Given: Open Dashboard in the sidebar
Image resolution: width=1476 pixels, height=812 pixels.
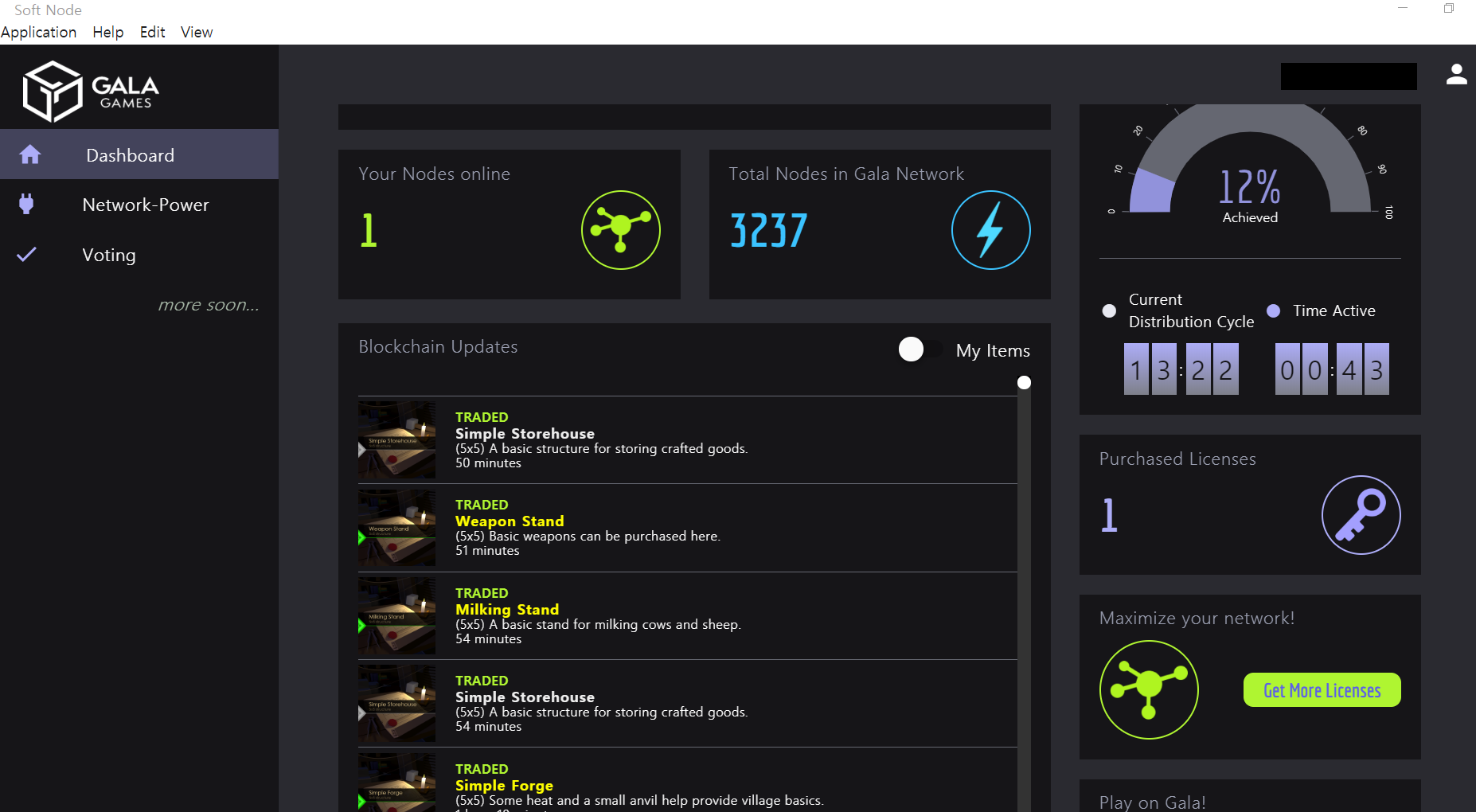Looking at the screenshot, I should pyautogui.click(x=139, y=154).
